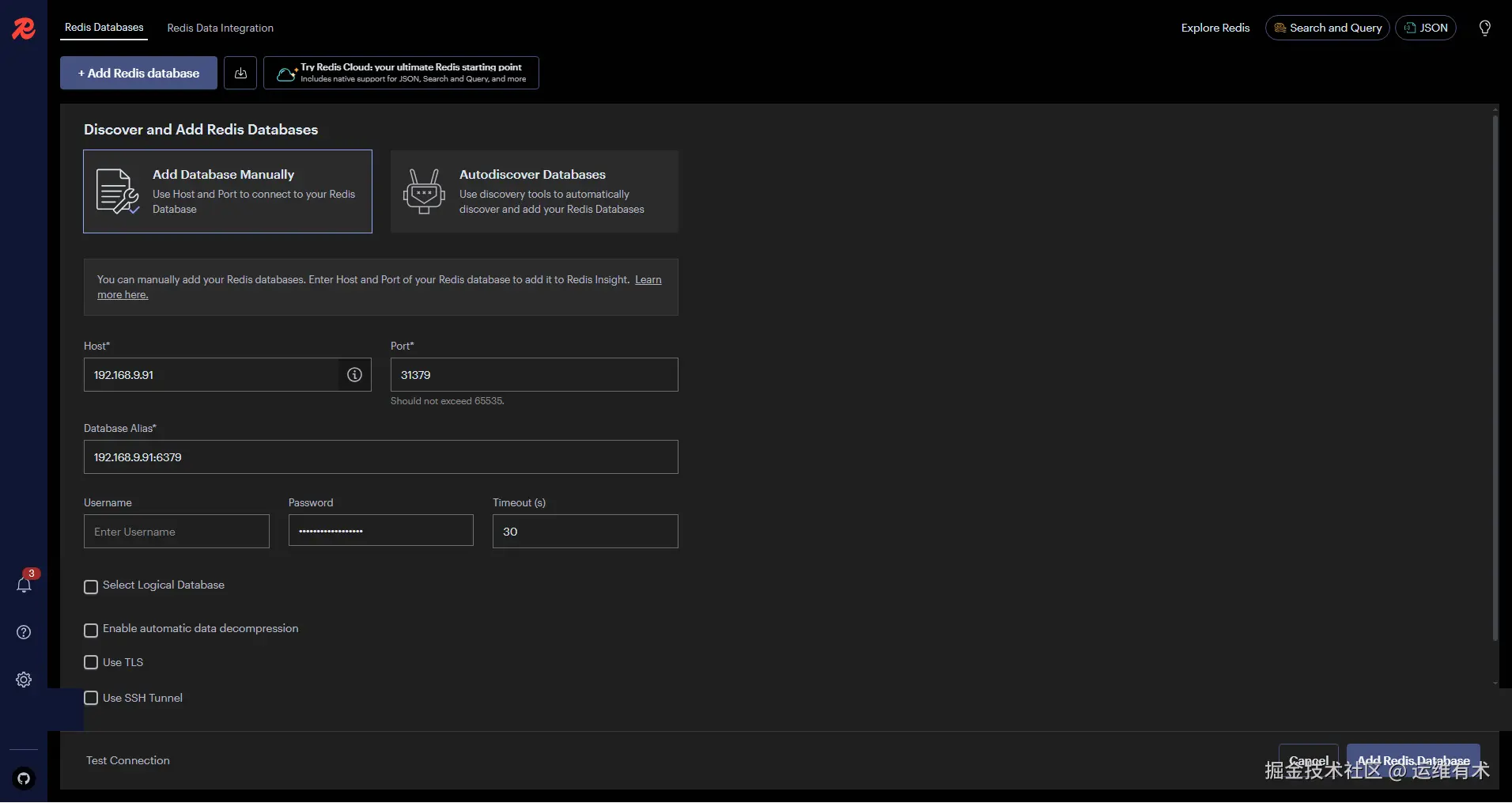Open the Try Redis Cloud promo banner
The height and width of the screenshot is (803, 1512).
tap(401, 73)
